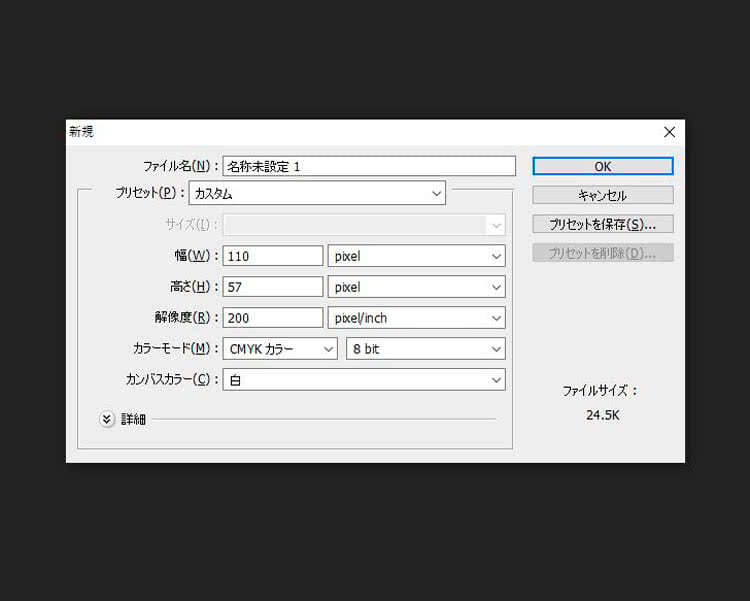Close the 新規 dialog with X
The width and height of the screenshot is (750, 601).
pos(669,132)
